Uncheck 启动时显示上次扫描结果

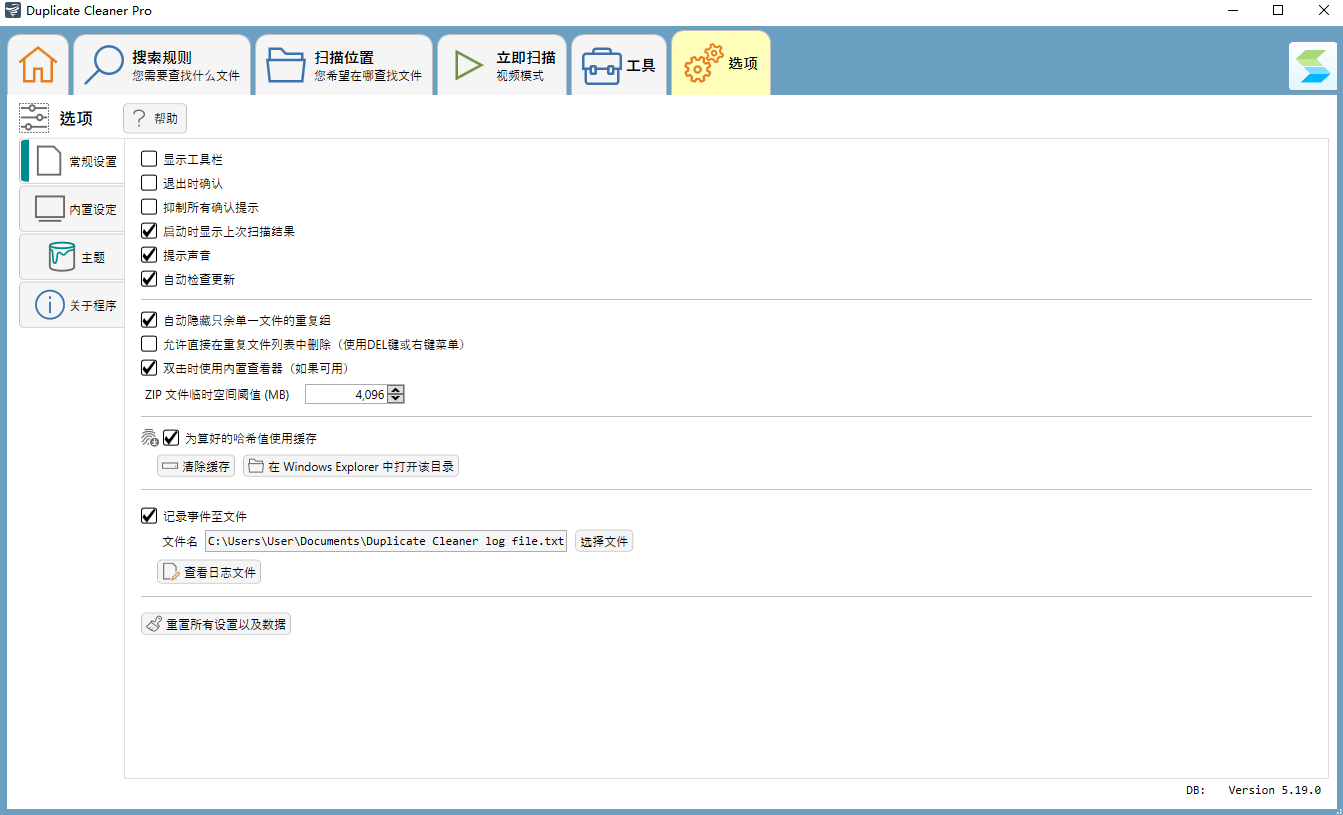(x=149, y=231)
